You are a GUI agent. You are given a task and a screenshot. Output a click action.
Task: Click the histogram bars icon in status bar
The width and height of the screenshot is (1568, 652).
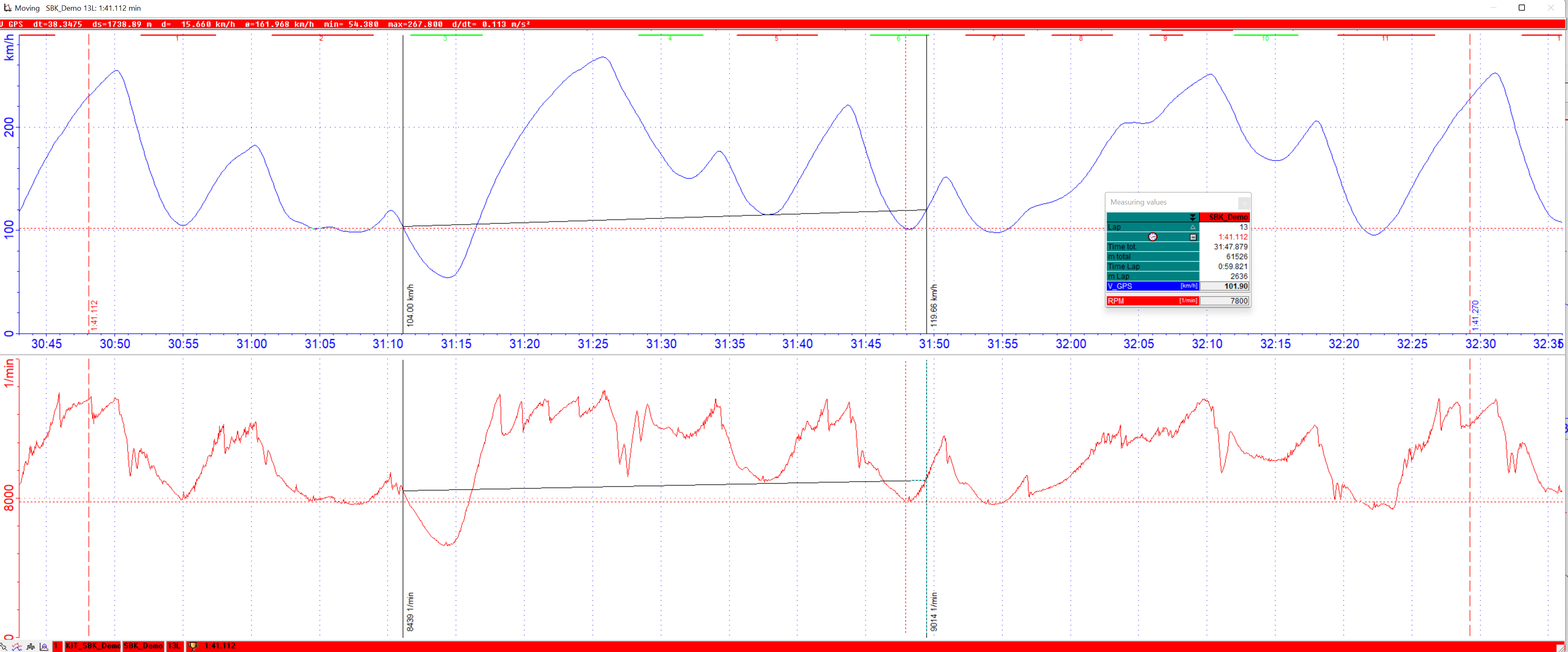pyautogui.click(x=30, y=647)
